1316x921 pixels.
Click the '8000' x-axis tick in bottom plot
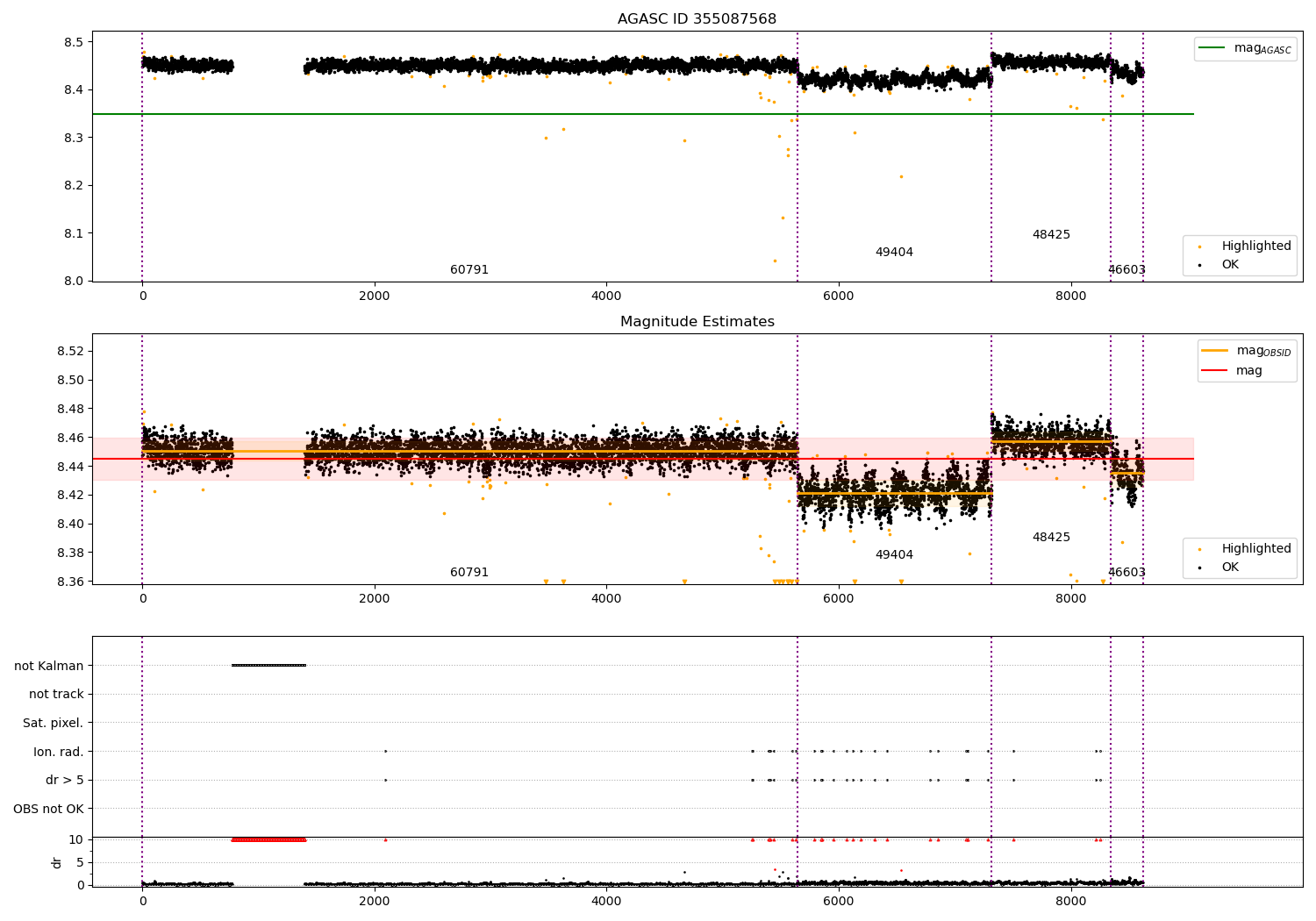coord(1070,901)
